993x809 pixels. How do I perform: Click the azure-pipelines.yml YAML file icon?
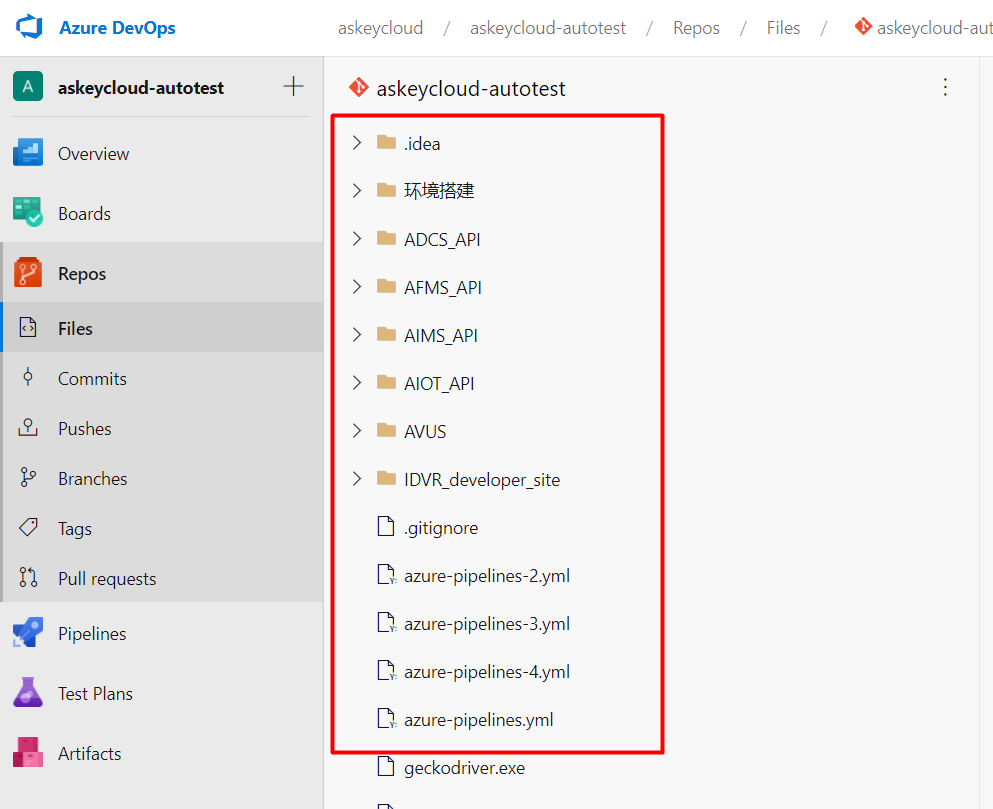click(x=386, y=718)
